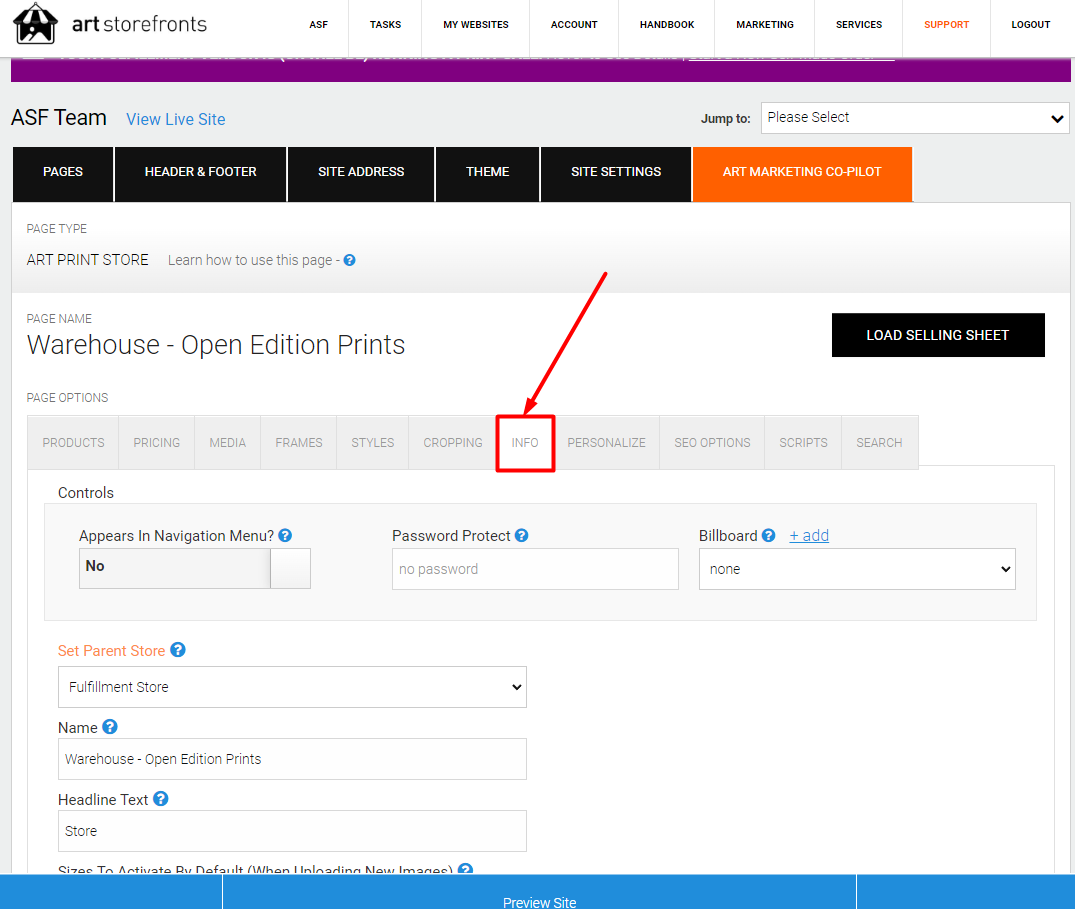Open TASKS in top navigation
Image resolution: width=1075 pixels, height=909 pixels.
click(x=385, y=25)
